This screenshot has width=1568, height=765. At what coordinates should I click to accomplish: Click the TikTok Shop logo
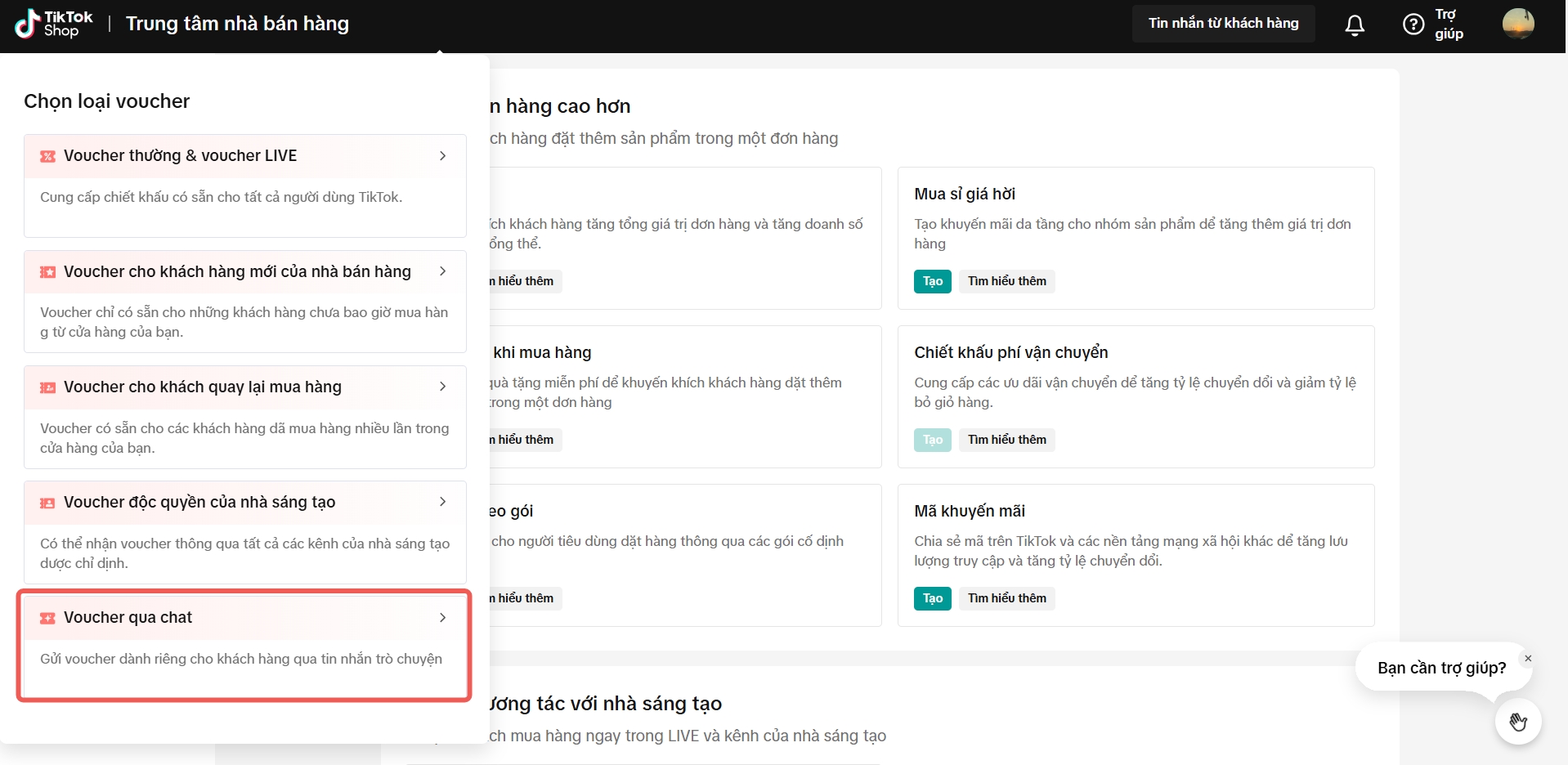click(54, 24)
